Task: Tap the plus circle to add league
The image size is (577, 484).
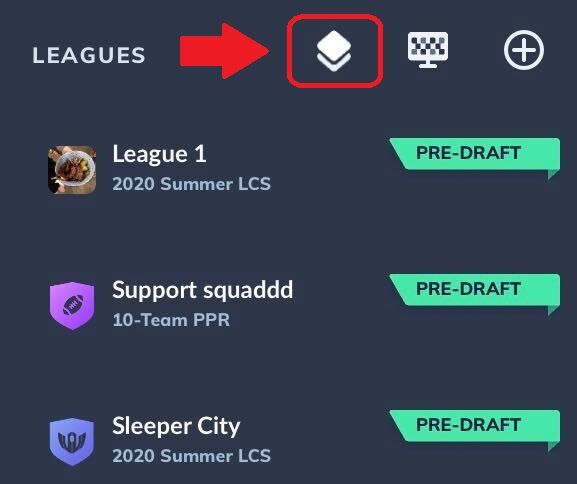Action: (x=524, y=50)
